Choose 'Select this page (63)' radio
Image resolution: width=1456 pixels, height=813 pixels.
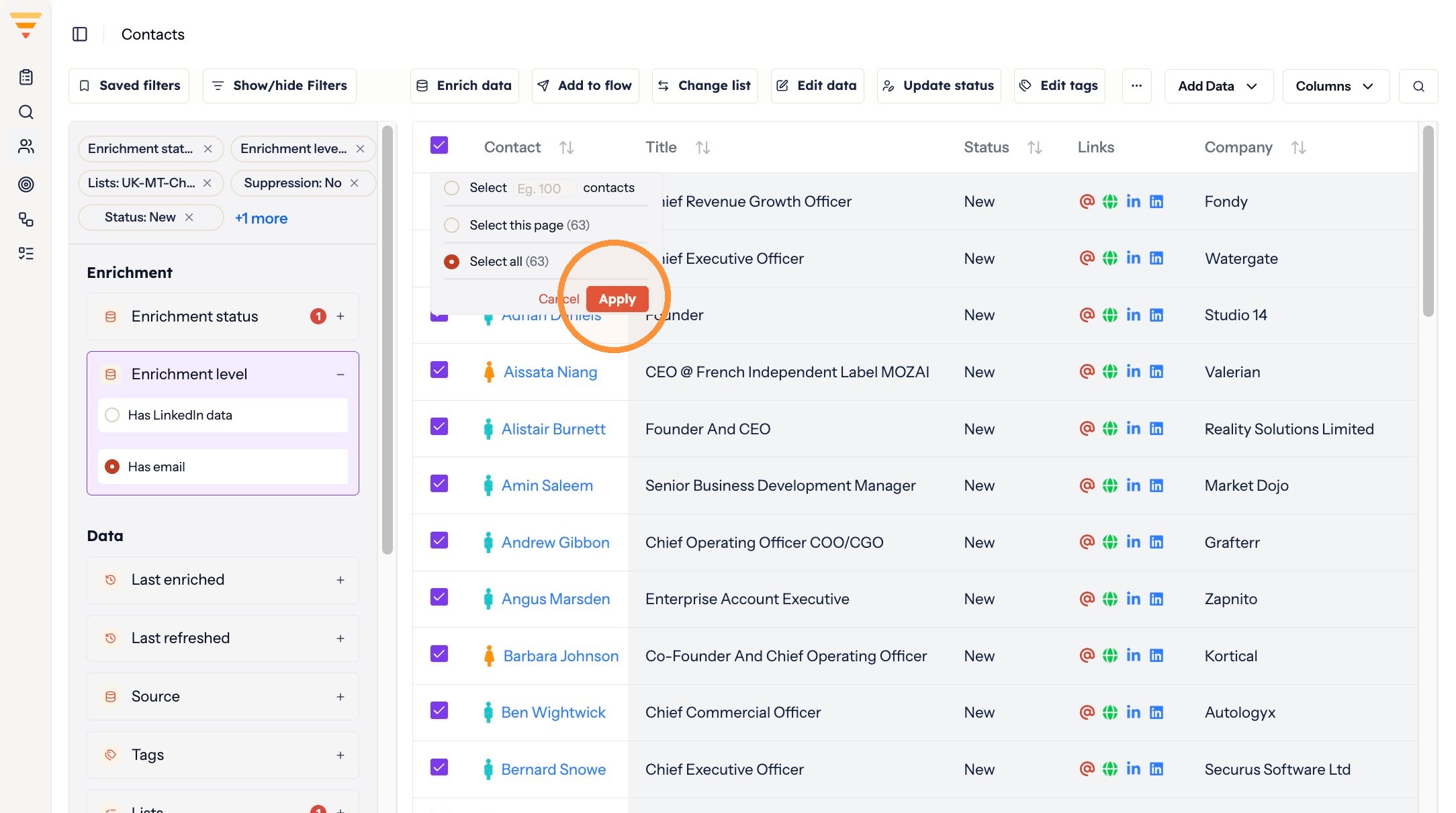(452, 225)
